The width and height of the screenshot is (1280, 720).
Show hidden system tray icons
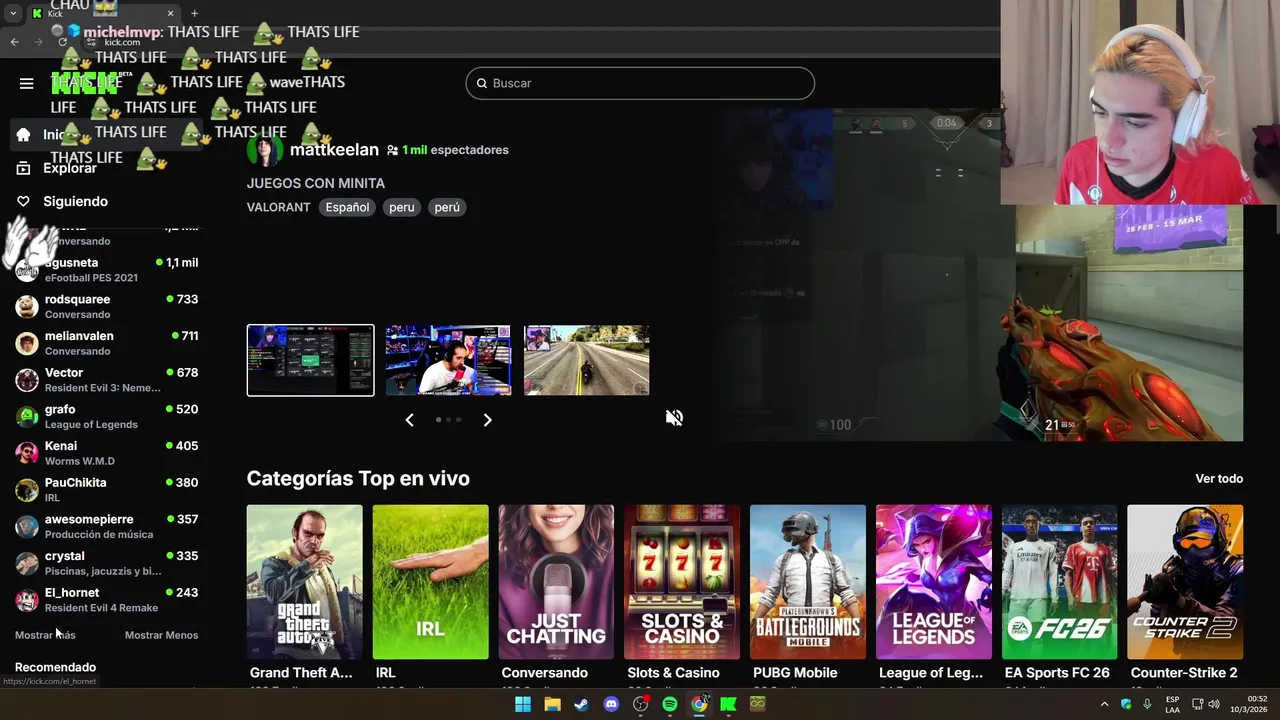point(1104,704)
